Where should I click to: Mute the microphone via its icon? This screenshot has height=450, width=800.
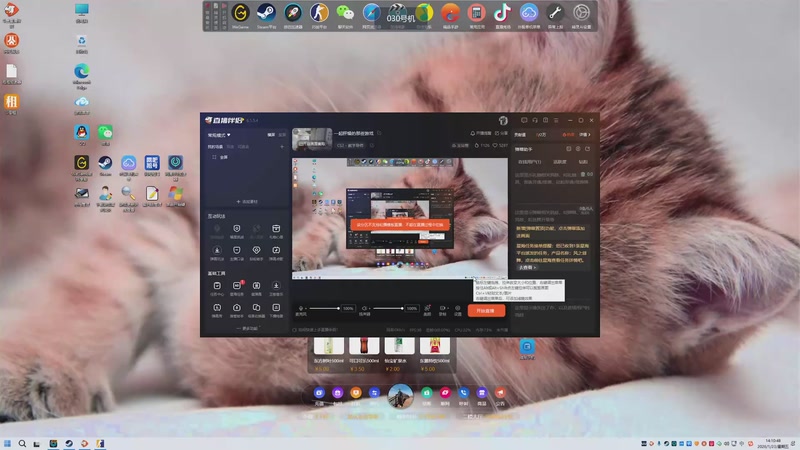tap(301, 308)
